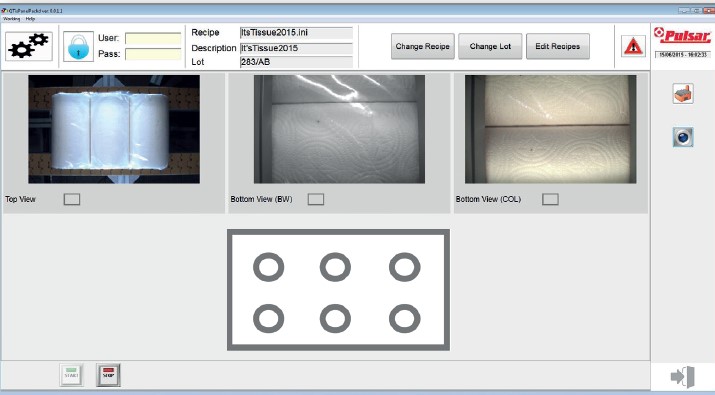Toggle the Bottom View (BW) checkbox
Image resolution: width=715 pixels, height=395 pixels.
point(316,199)
